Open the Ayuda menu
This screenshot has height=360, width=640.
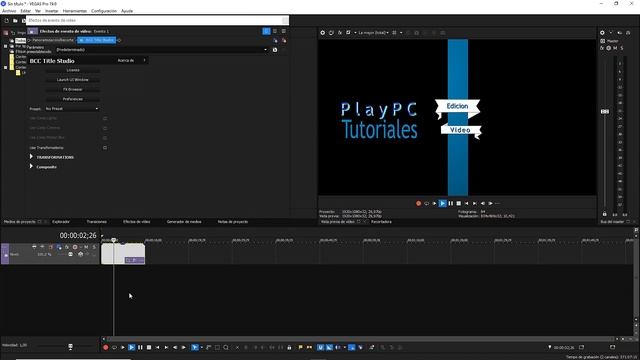click(x=127, y=11)
